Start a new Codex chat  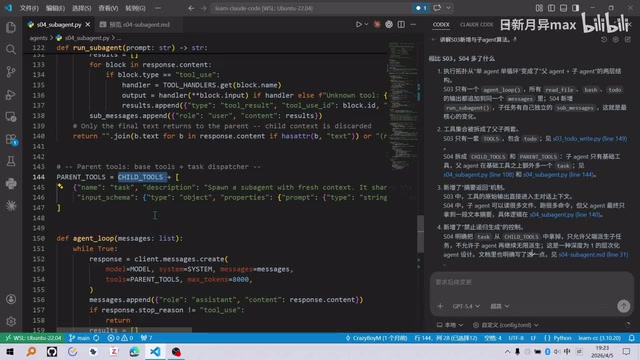coord(628,40)
